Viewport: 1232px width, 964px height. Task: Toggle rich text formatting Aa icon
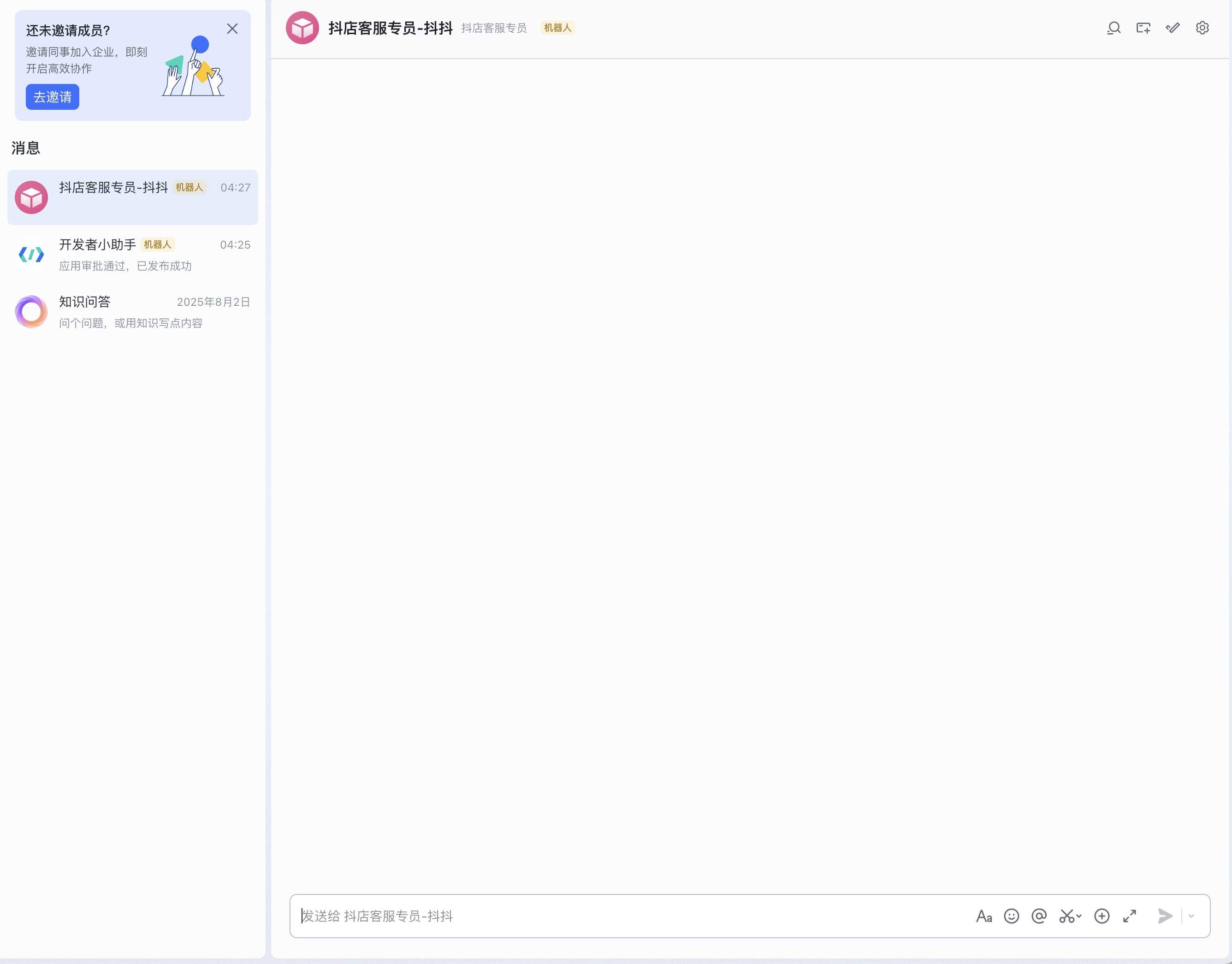[x=984, y=916]
